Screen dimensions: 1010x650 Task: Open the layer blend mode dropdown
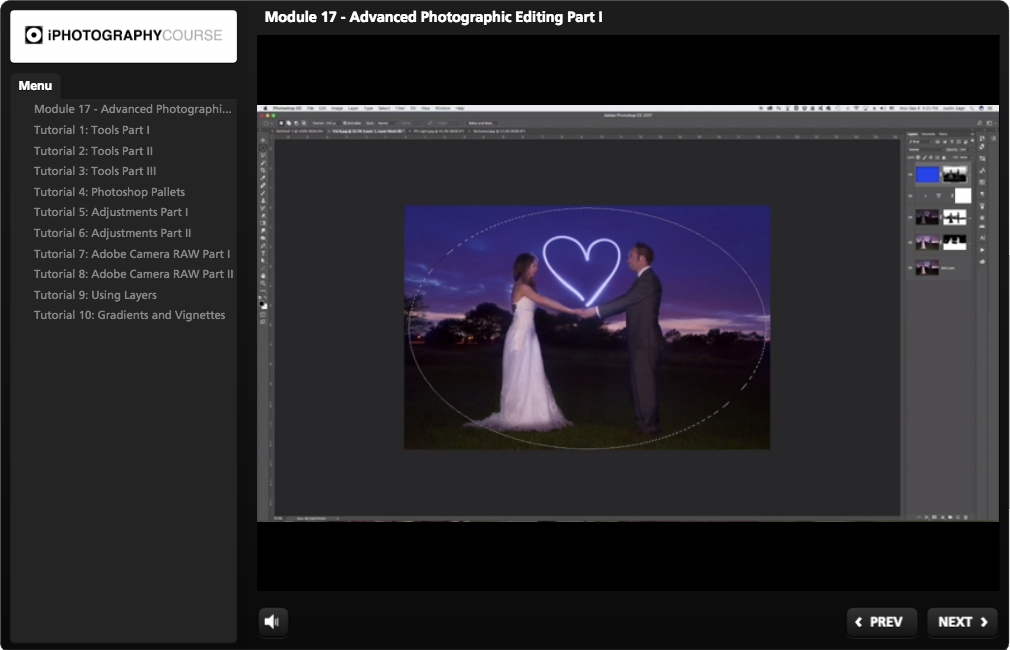(925, 149)
